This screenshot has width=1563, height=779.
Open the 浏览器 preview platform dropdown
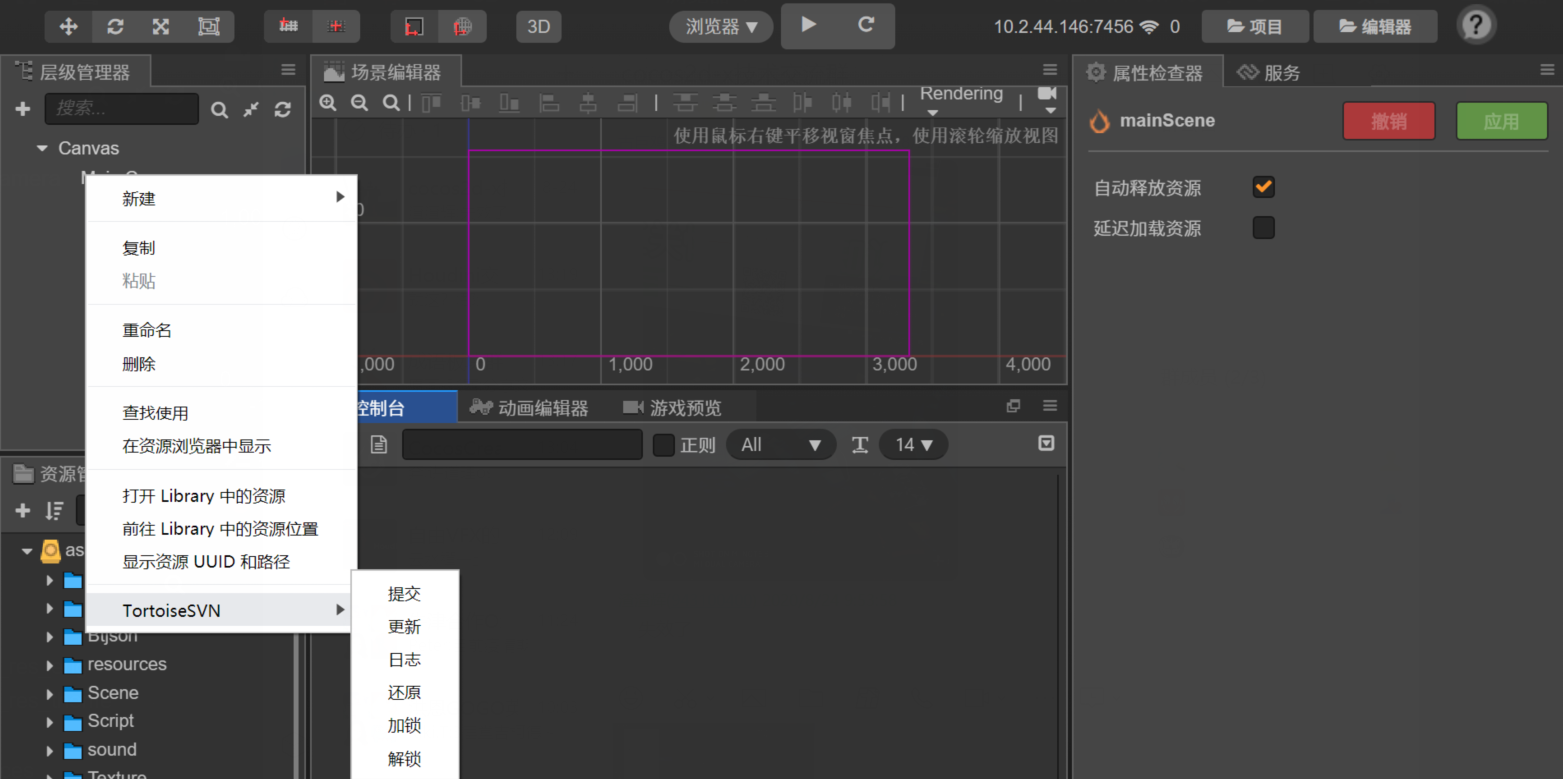[x=721, y=27]
